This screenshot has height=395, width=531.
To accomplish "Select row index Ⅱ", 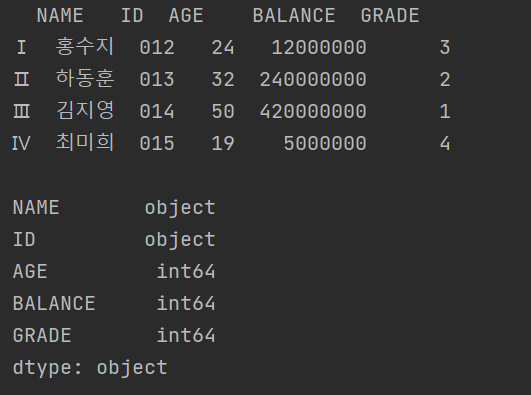I will click(x=21, y=79).
